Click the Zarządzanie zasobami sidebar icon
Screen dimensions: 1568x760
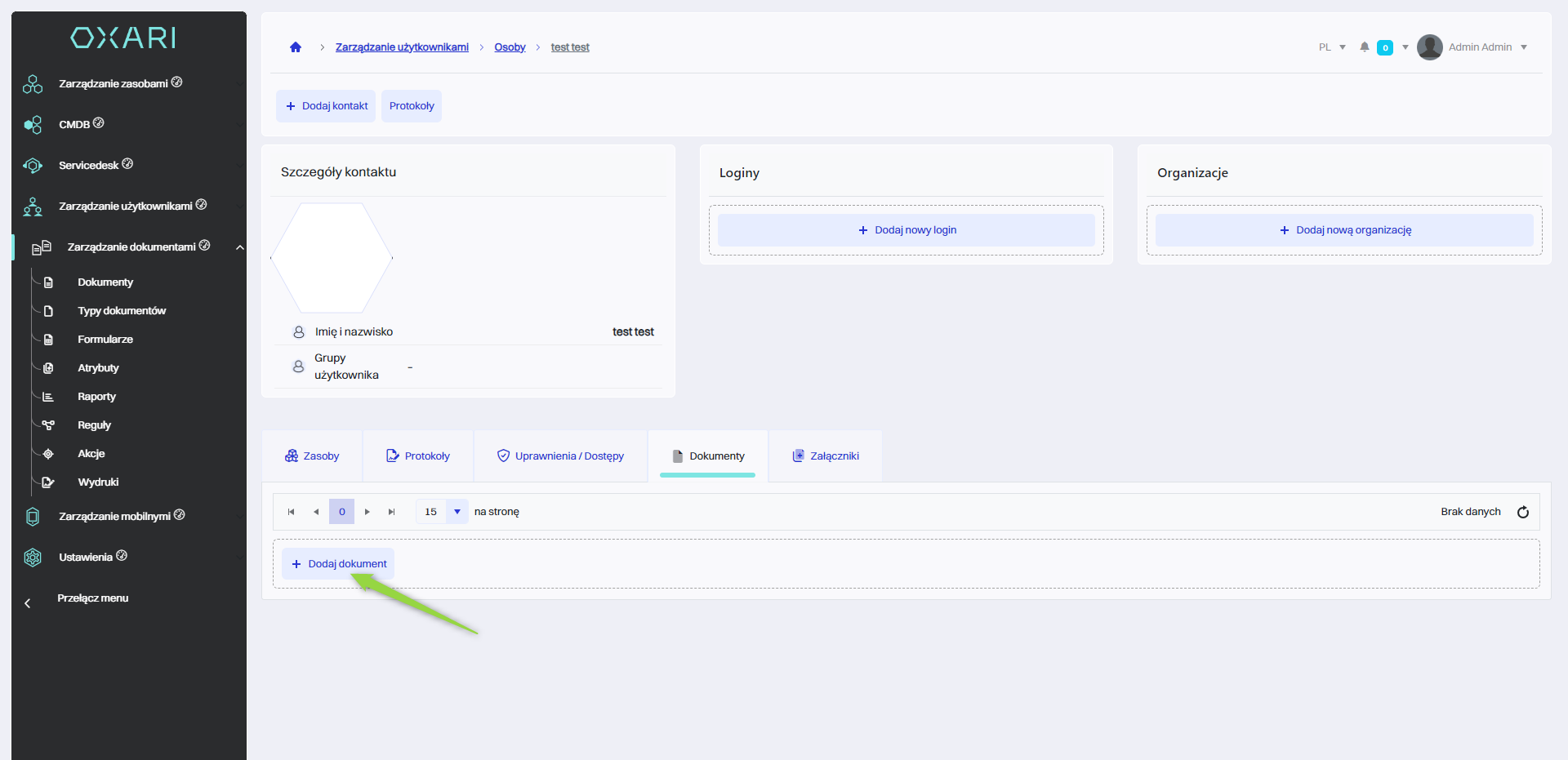tap(33, 84)
